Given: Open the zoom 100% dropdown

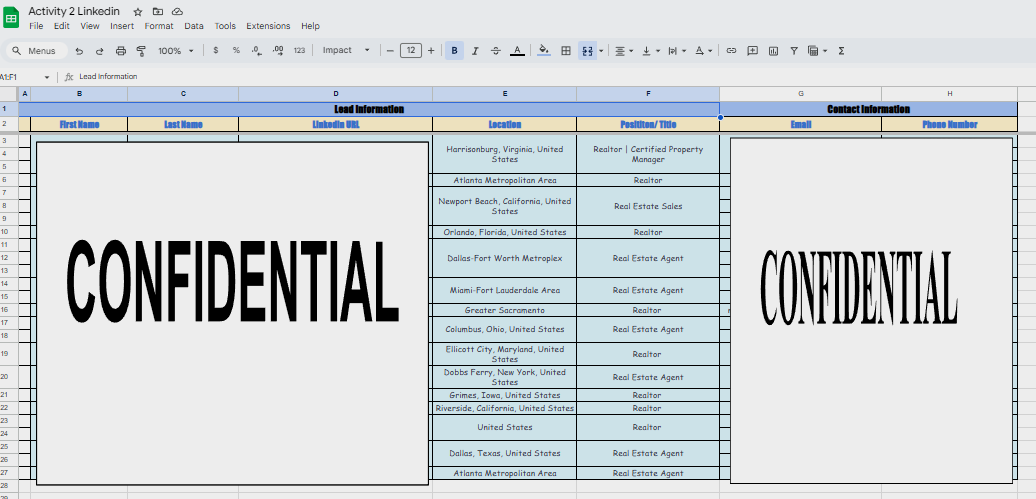Looking at the screenshot, I should point(176,51).
